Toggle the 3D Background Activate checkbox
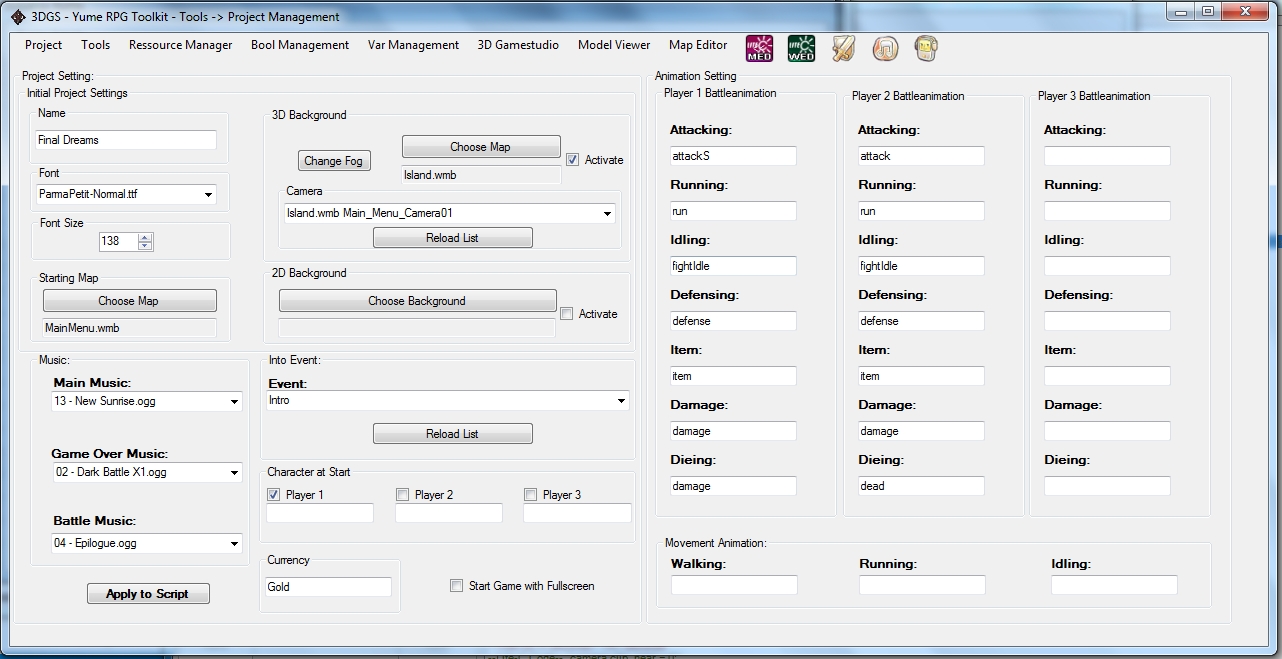Image resolution: width=1282 pixels, height=659 pixels. pyautogui.click(x=573, y=160)
